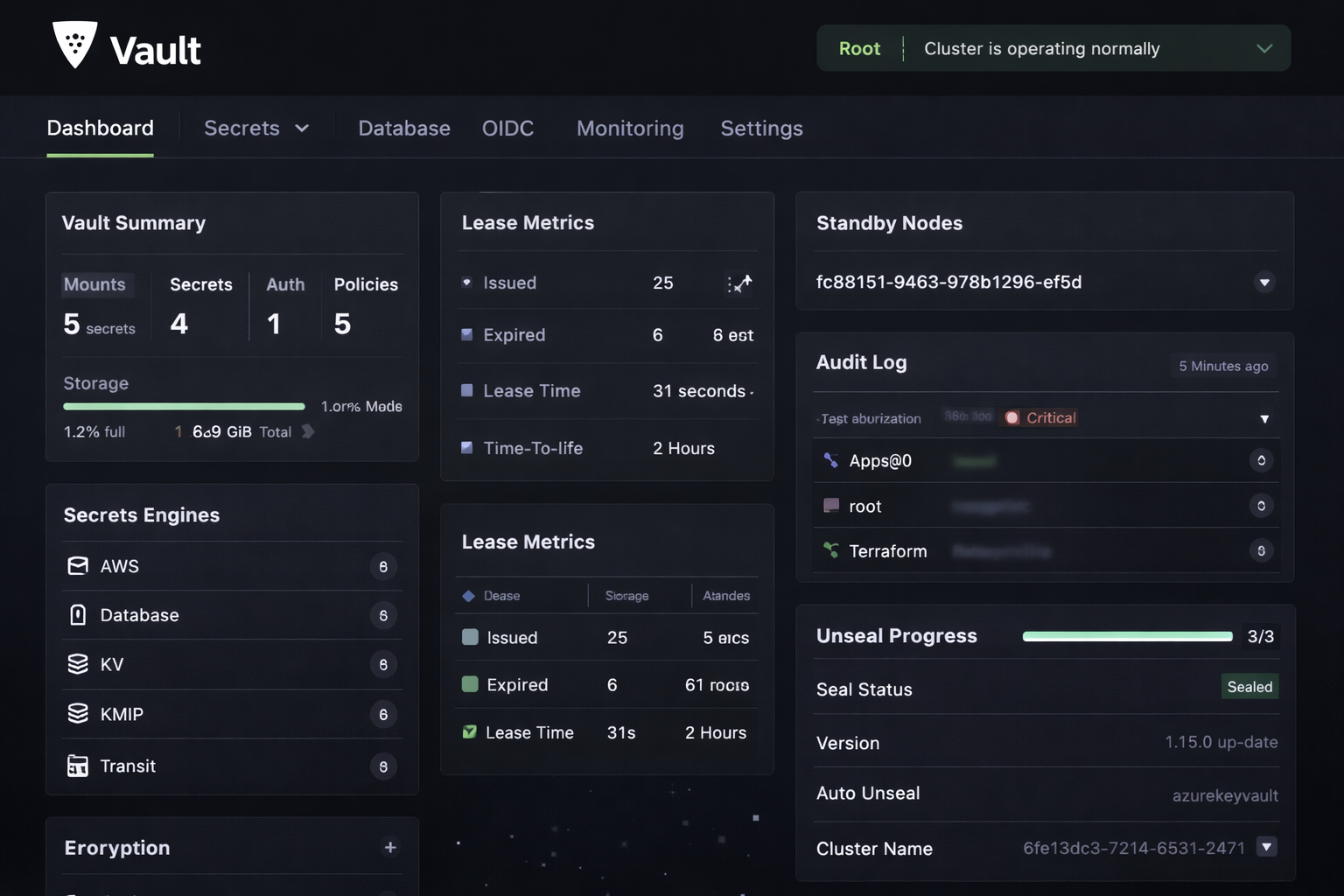Click the Atandes column header
The image size is (1344, 896).
click(x=726, y=596)
